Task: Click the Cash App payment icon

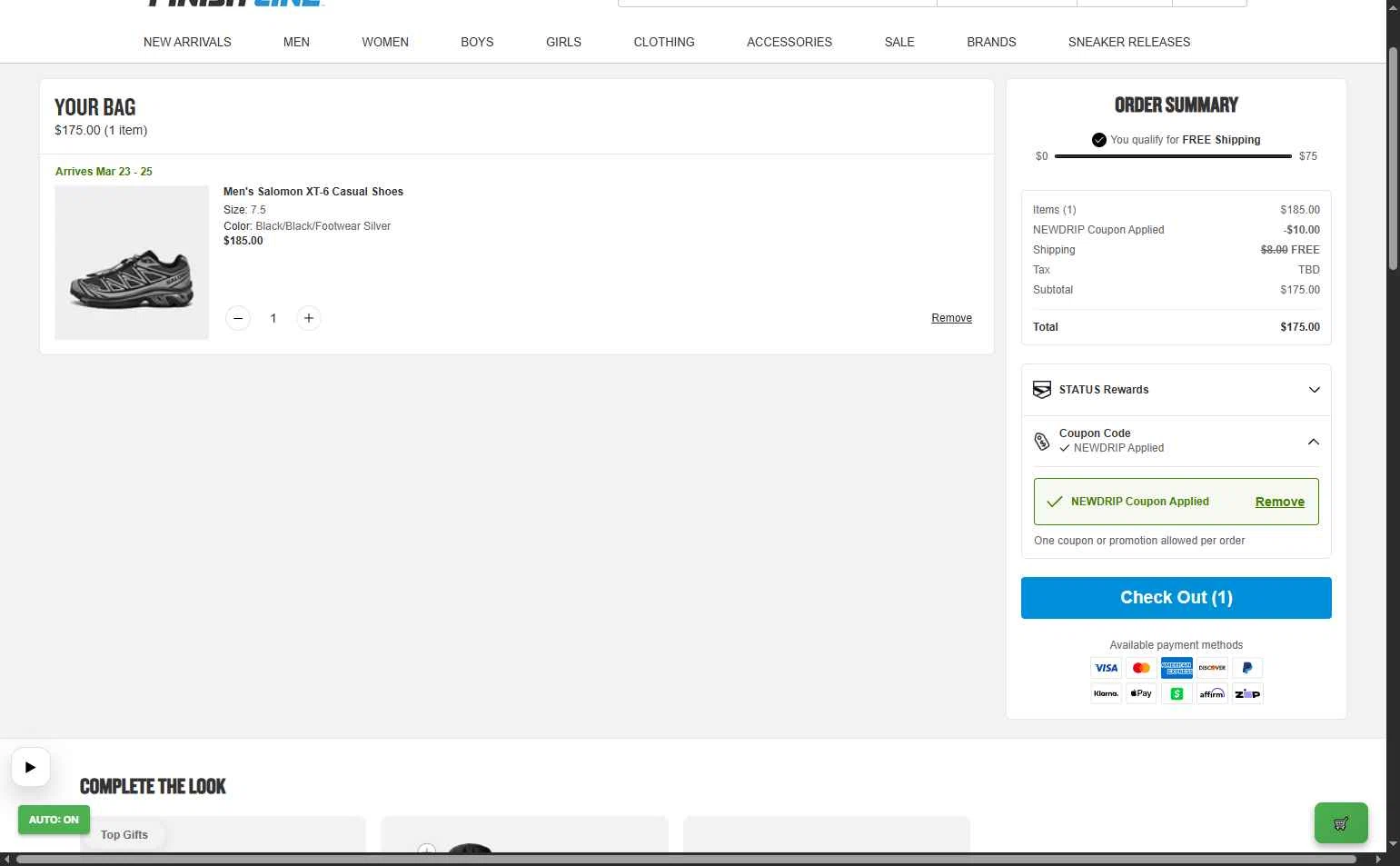Action: [1177, 693]
